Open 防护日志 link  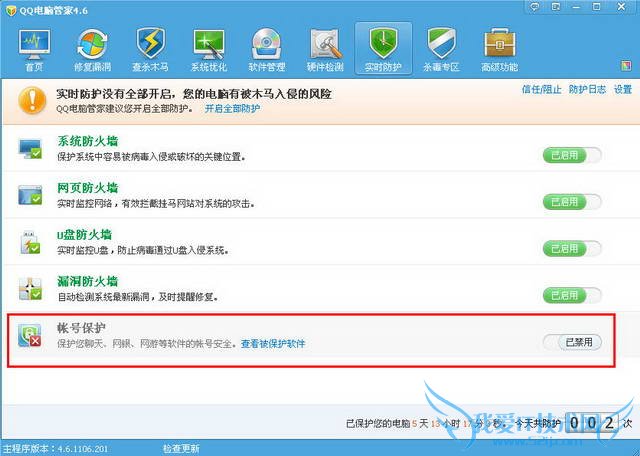point(587,89)
